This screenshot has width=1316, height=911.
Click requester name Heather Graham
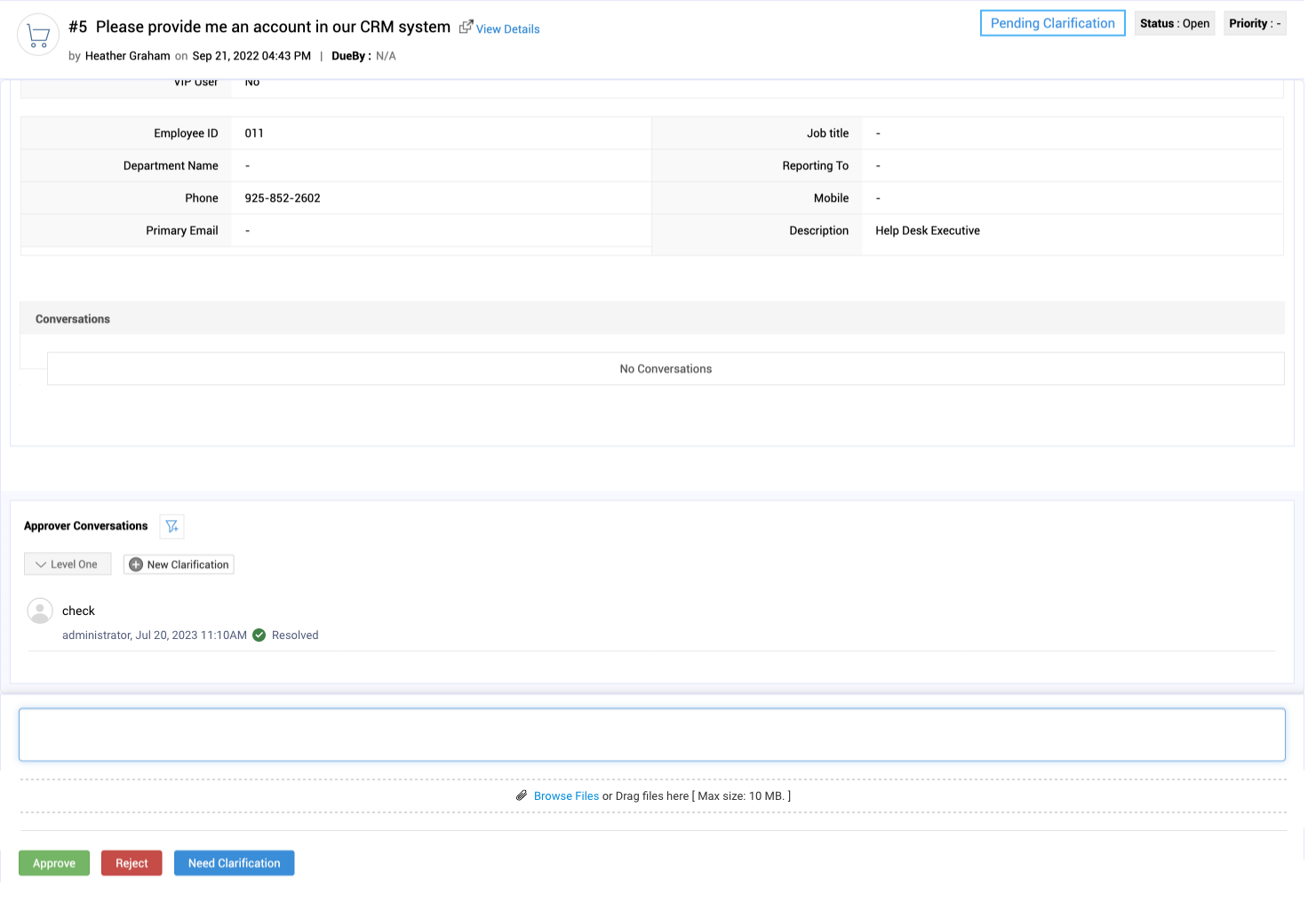127,56
